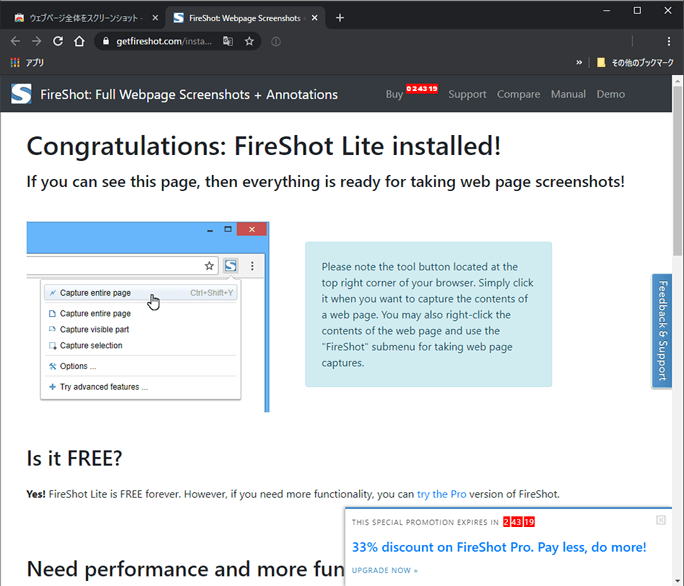Click 'Congratulations: FireShot Lite installed!' heading

click(x=263, y=146)
